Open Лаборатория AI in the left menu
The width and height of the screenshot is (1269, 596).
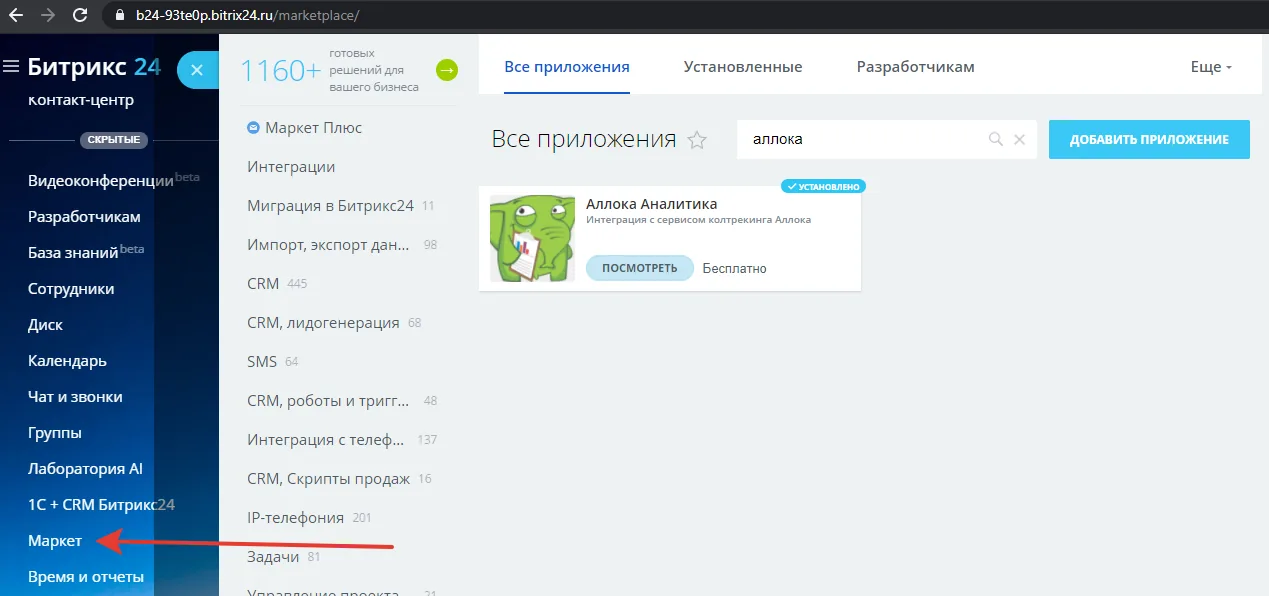tap(85, 469)
